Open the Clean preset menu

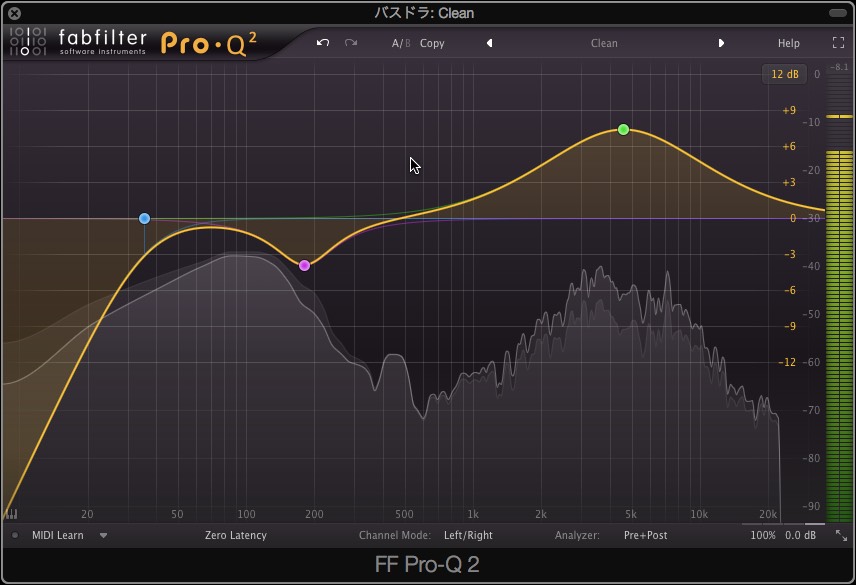point(604,43)
